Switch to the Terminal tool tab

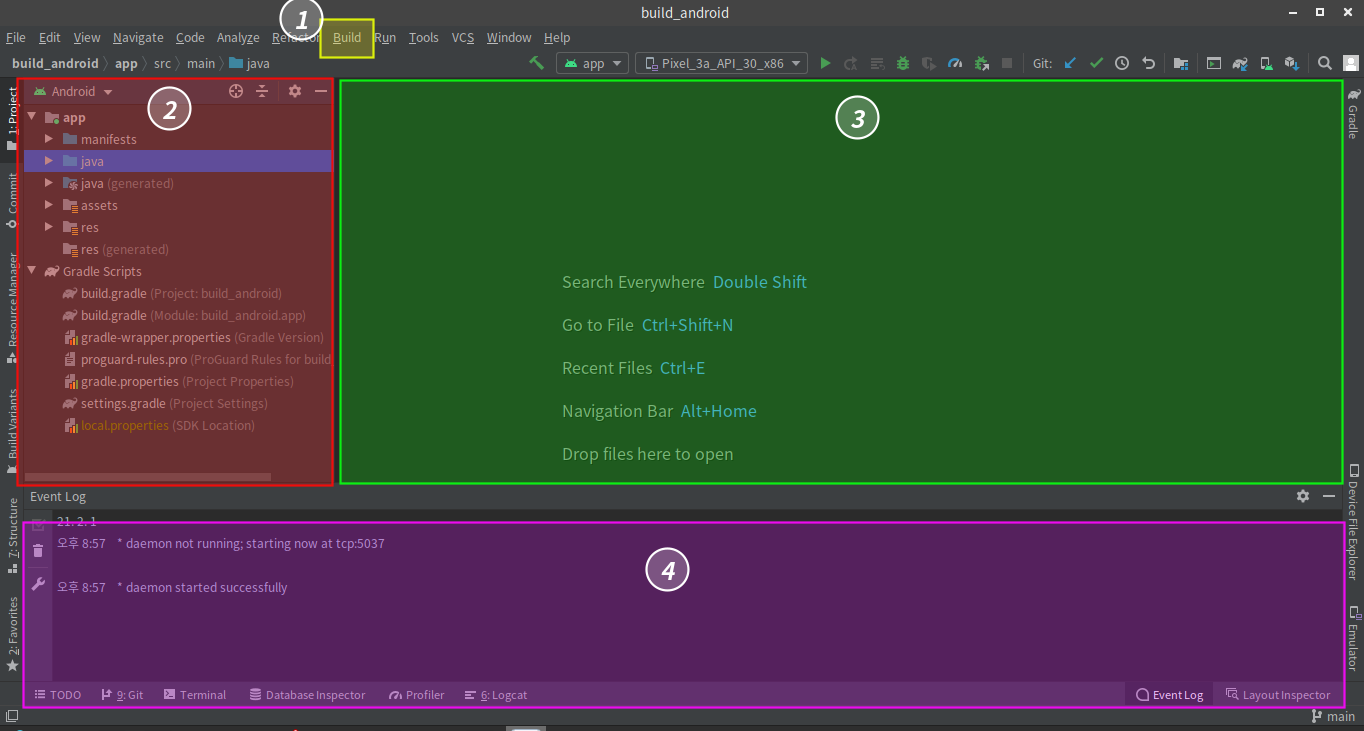click(195, 695)
